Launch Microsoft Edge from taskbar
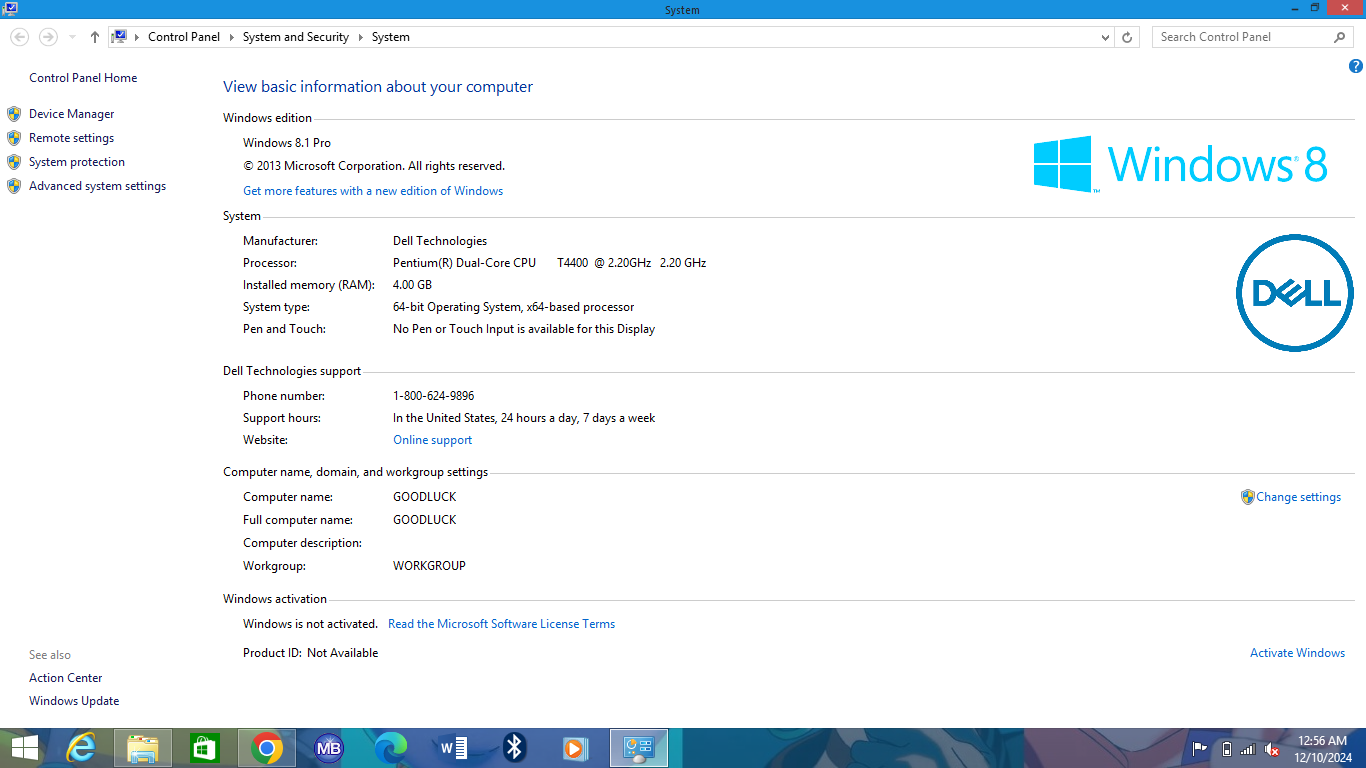The width and height of the screenshot is (1366, 768). click(x=391, y=748)
